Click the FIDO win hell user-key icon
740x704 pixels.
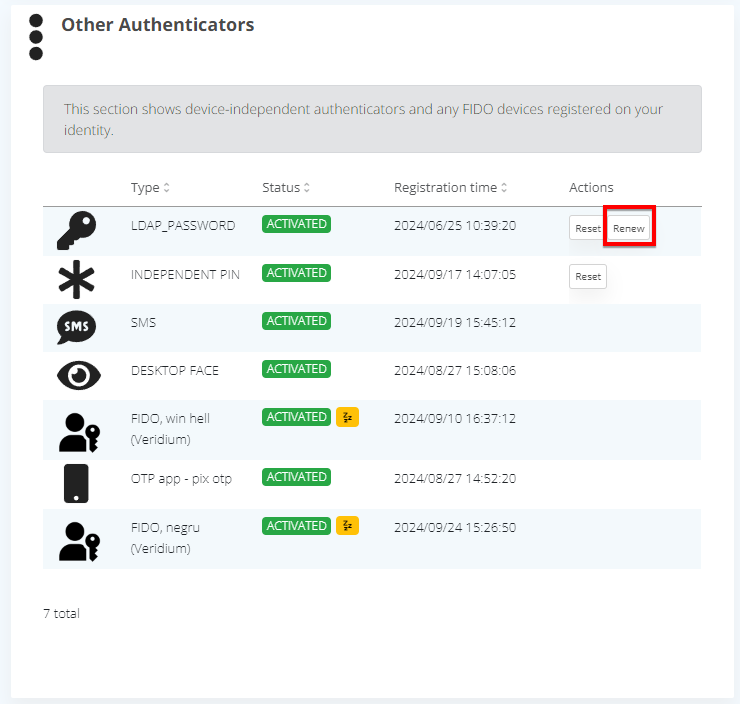click(x=78, y=432)
